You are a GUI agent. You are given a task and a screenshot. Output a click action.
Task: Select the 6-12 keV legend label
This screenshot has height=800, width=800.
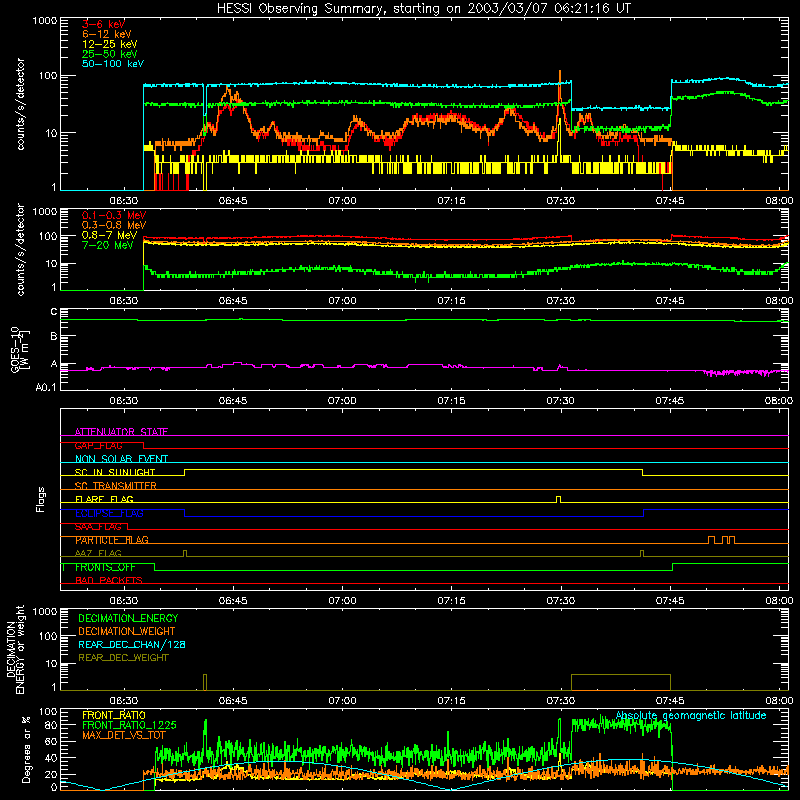coord(107,34)
